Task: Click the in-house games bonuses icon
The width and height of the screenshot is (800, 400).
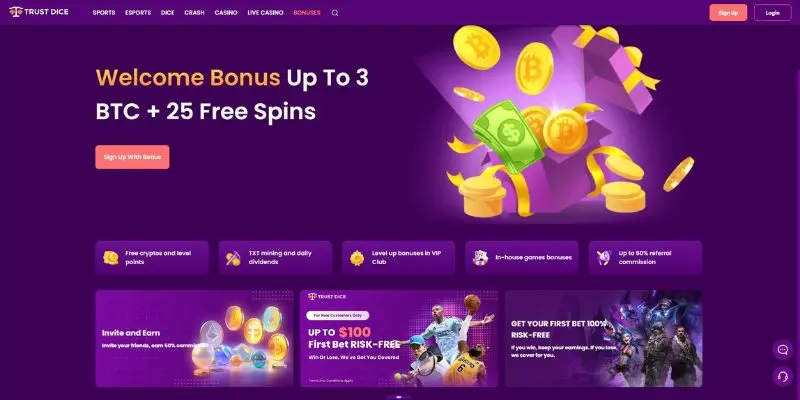Action: coord(480,258)
